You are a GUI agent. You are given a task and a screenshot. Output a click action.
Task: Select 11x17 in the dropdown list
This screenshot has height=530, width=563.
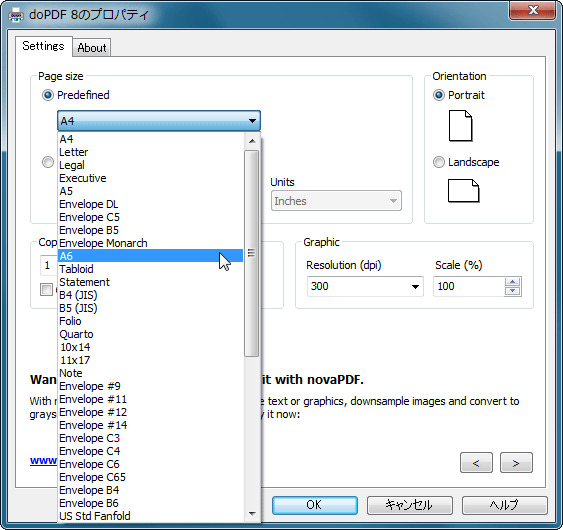point(150,360)
